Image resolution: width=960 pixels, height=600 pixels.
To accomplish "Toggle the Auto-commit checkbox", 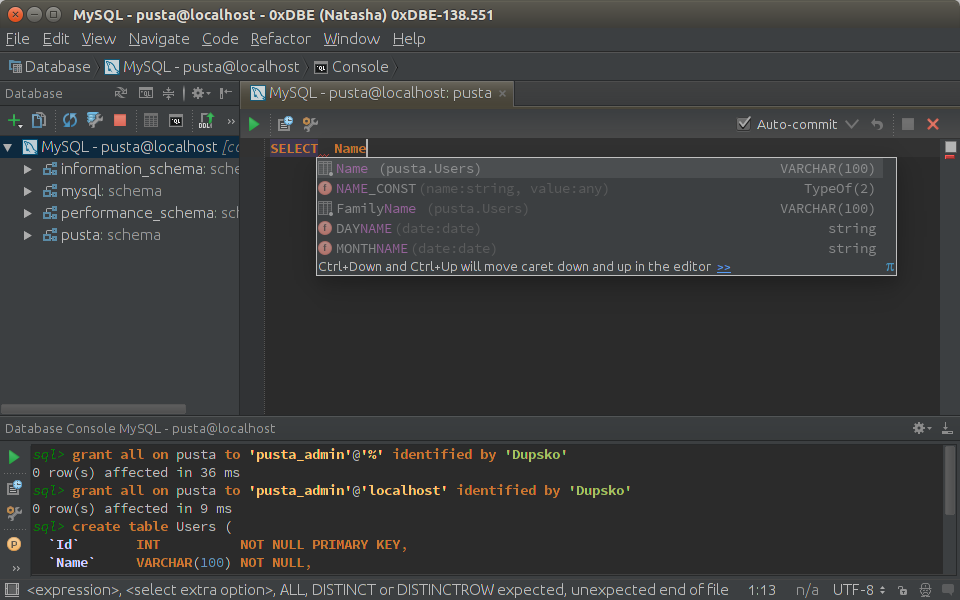I will pos(743,124).
